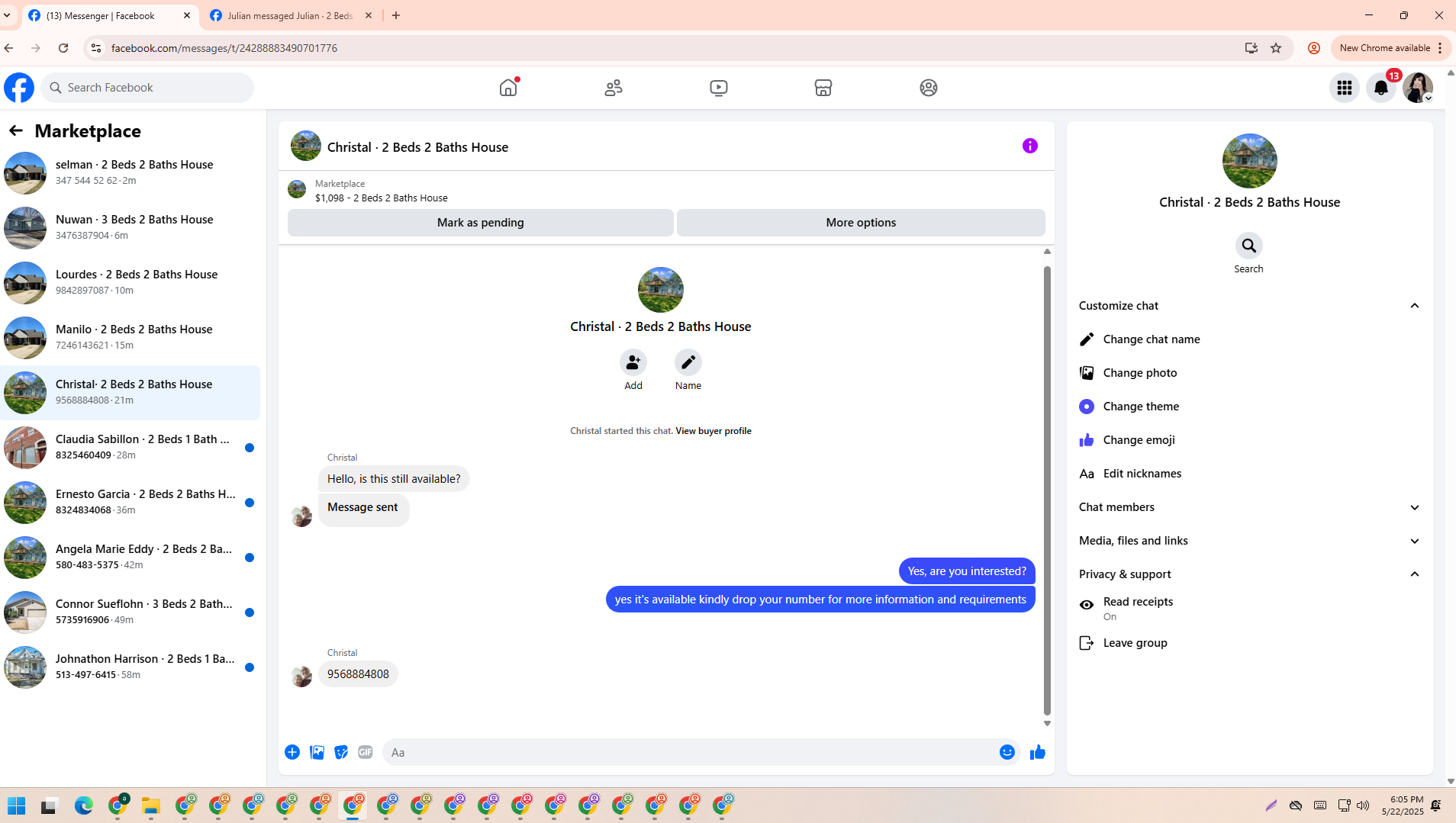Open Microsoft Edge from taskbar
Viewport: 1456px width, 823px height.
(x=84, y=805)
